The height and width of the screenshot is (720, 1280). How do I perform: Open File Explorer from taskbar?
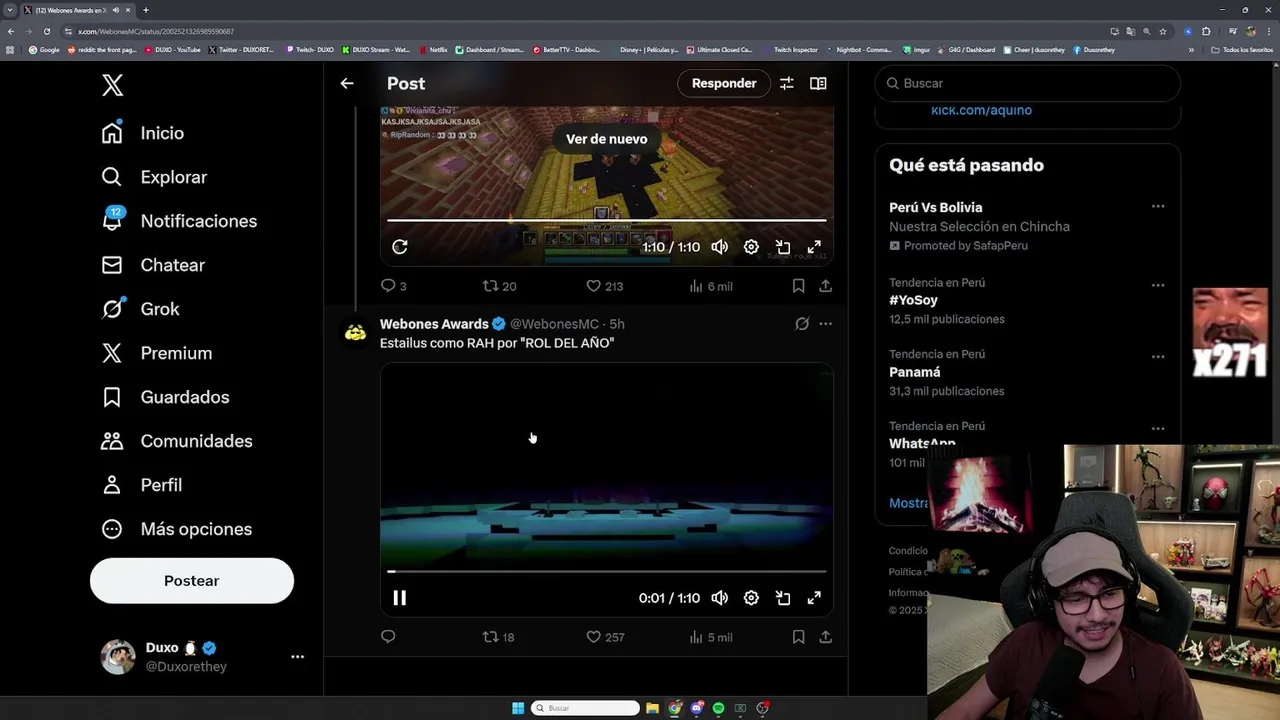pyautogui.click(x=652, y=708)
